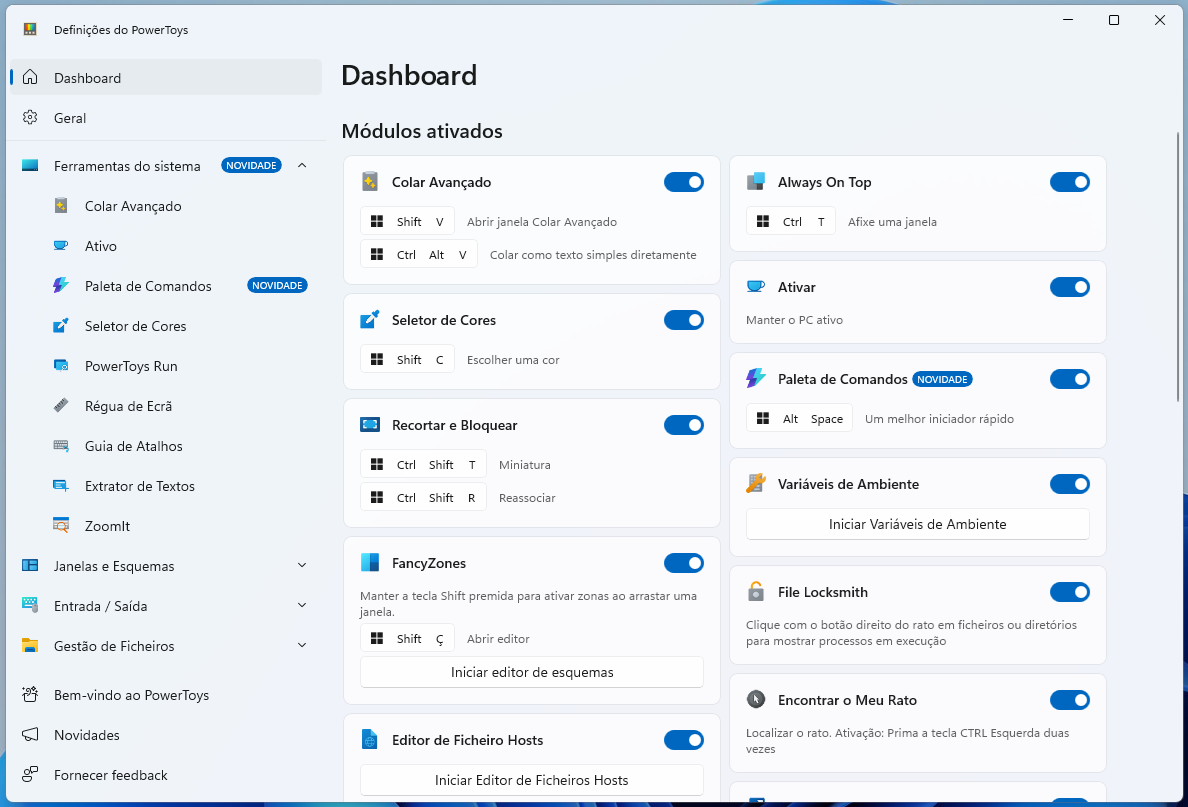Click the Colar Avançado sidebar icon
This screenshot has height=807, width=1188.
coord(61,206)
